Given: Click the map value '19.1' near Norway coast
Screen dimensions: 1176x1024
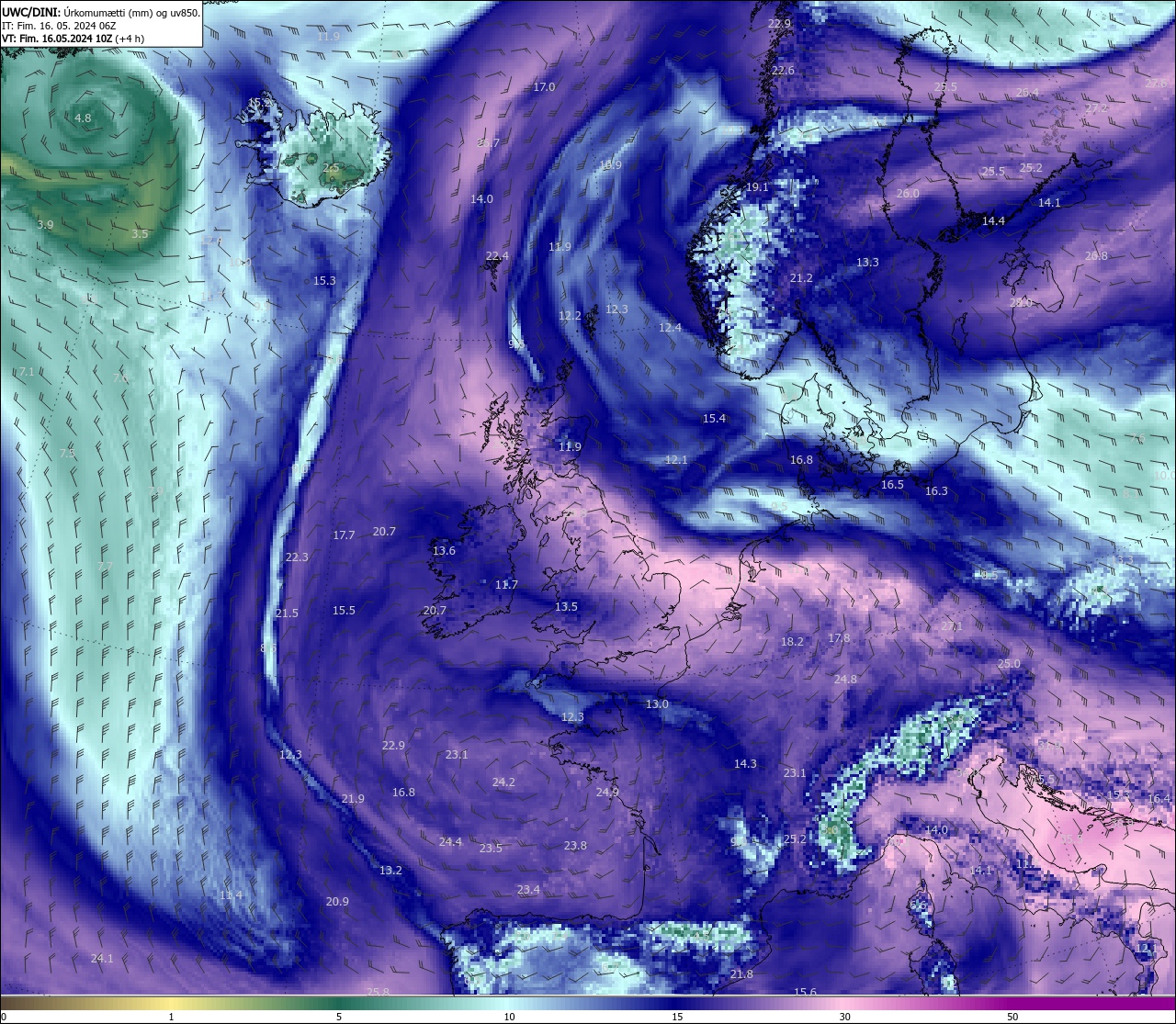Looking at the screenshot, I should click(757, 186).
